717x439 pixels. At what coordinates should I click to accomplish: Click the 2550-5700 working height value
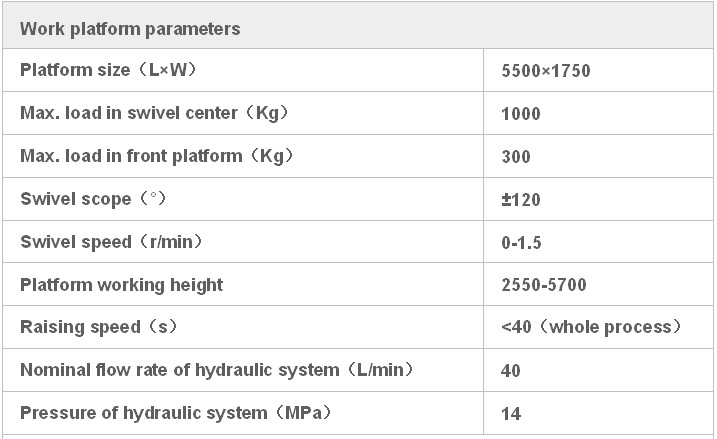tap(543, 286)
